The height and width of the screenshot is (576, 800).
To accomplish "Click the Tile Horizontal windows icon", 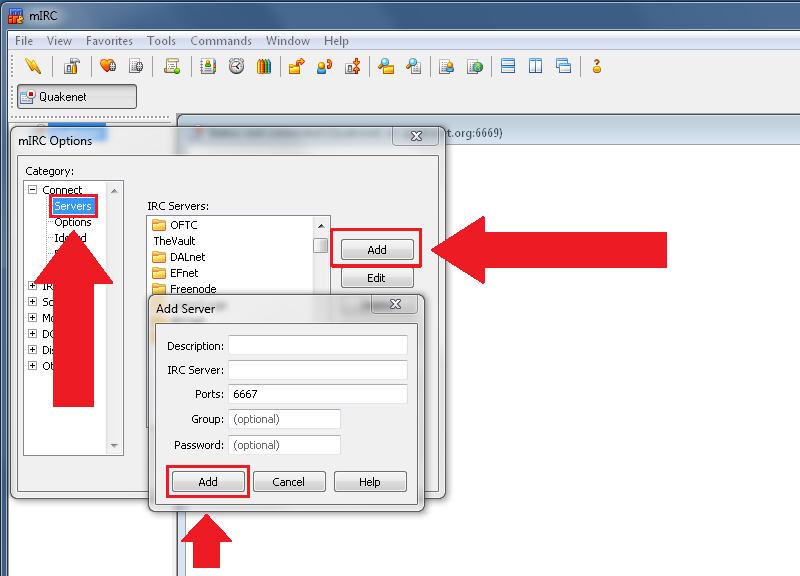I will [x=508, y=67].
